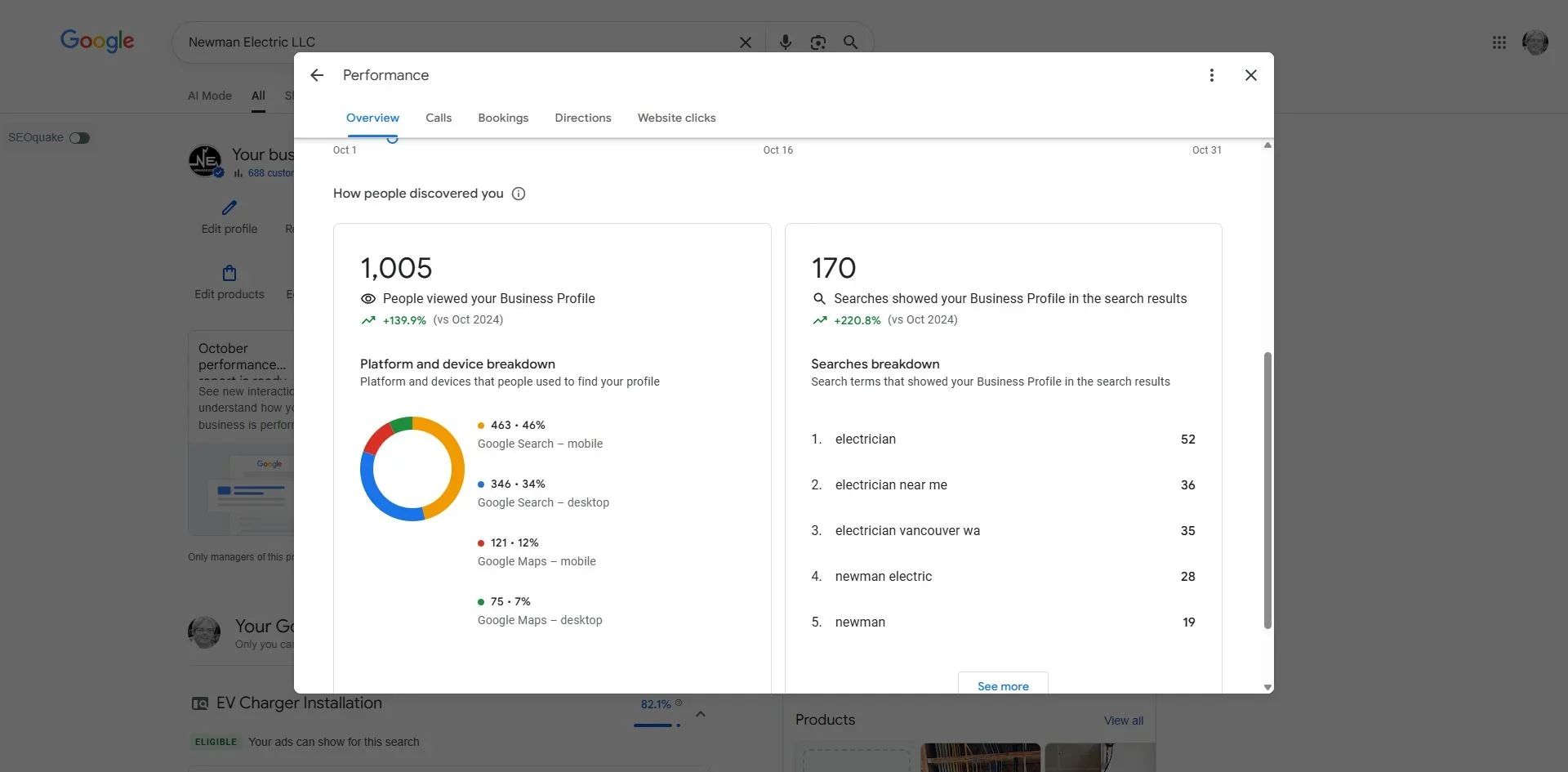Collapse the EV Charger Installation section chevron

point(700,714)
